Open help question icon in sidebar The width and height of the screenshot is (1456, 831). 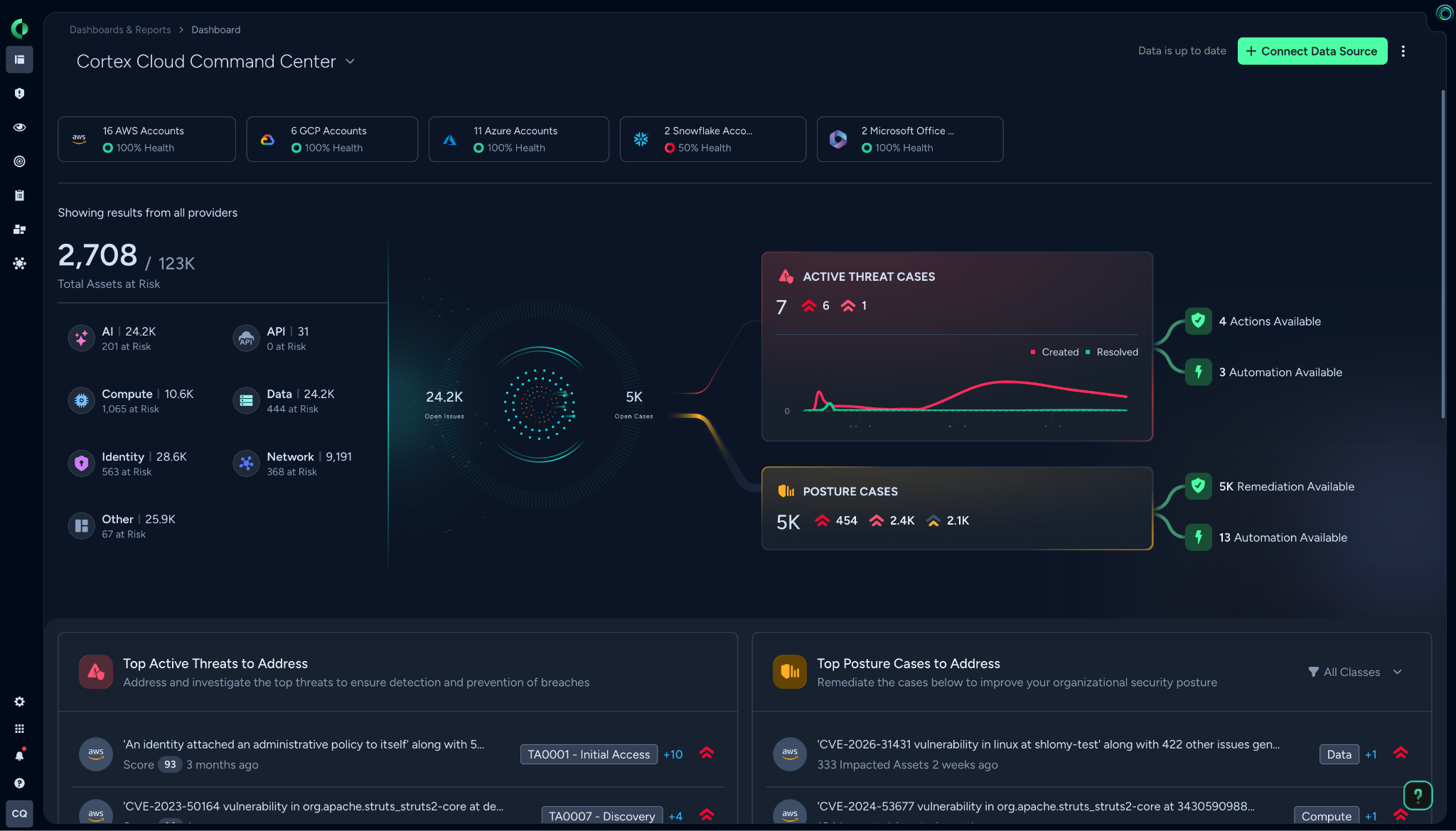tap(19, 783)
